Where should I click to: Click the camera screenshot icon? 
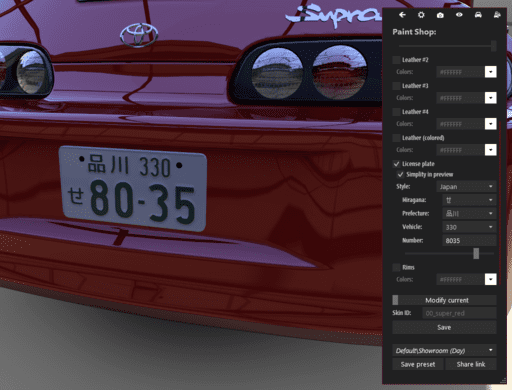pyautogui.click(x=440, y=15)
